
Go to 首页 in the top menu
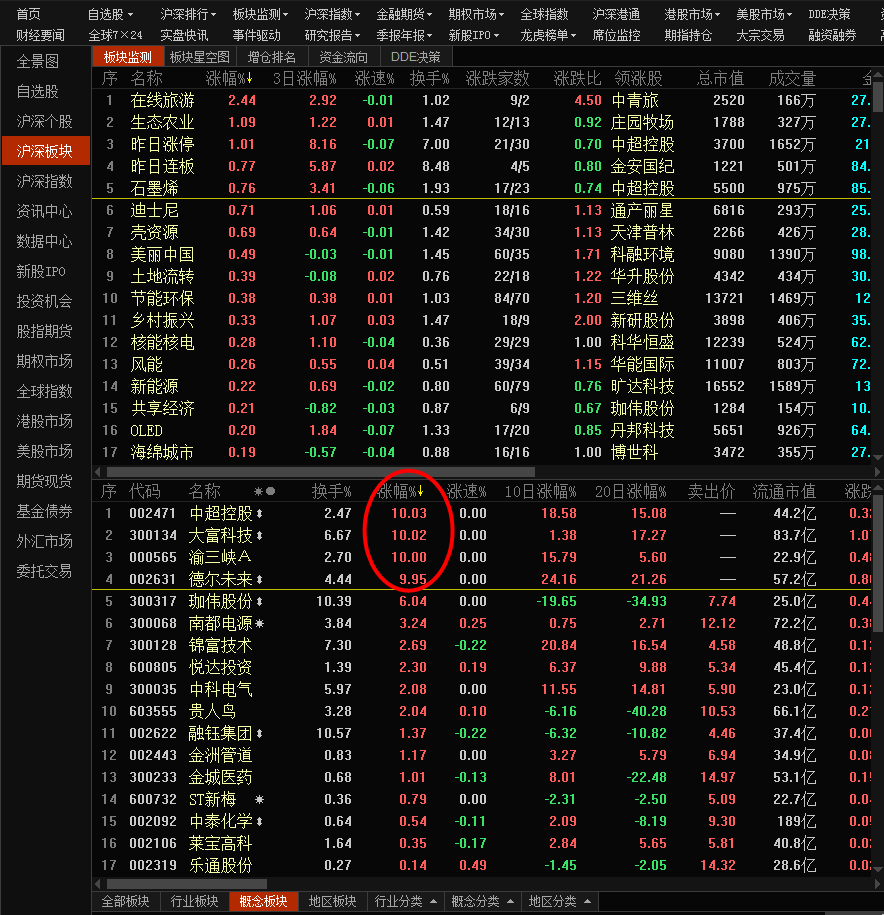click(x=29, y=14)
